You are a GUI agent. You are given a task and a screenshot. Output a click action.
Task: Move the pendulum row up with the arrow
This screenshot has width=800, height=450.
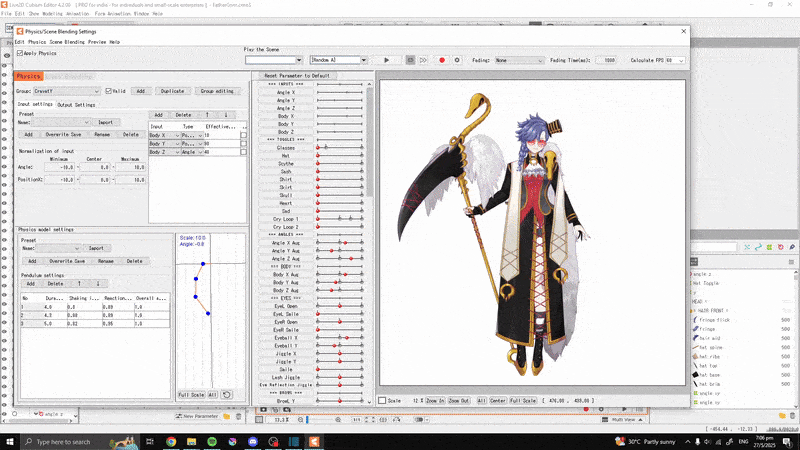tap(79, 284)
